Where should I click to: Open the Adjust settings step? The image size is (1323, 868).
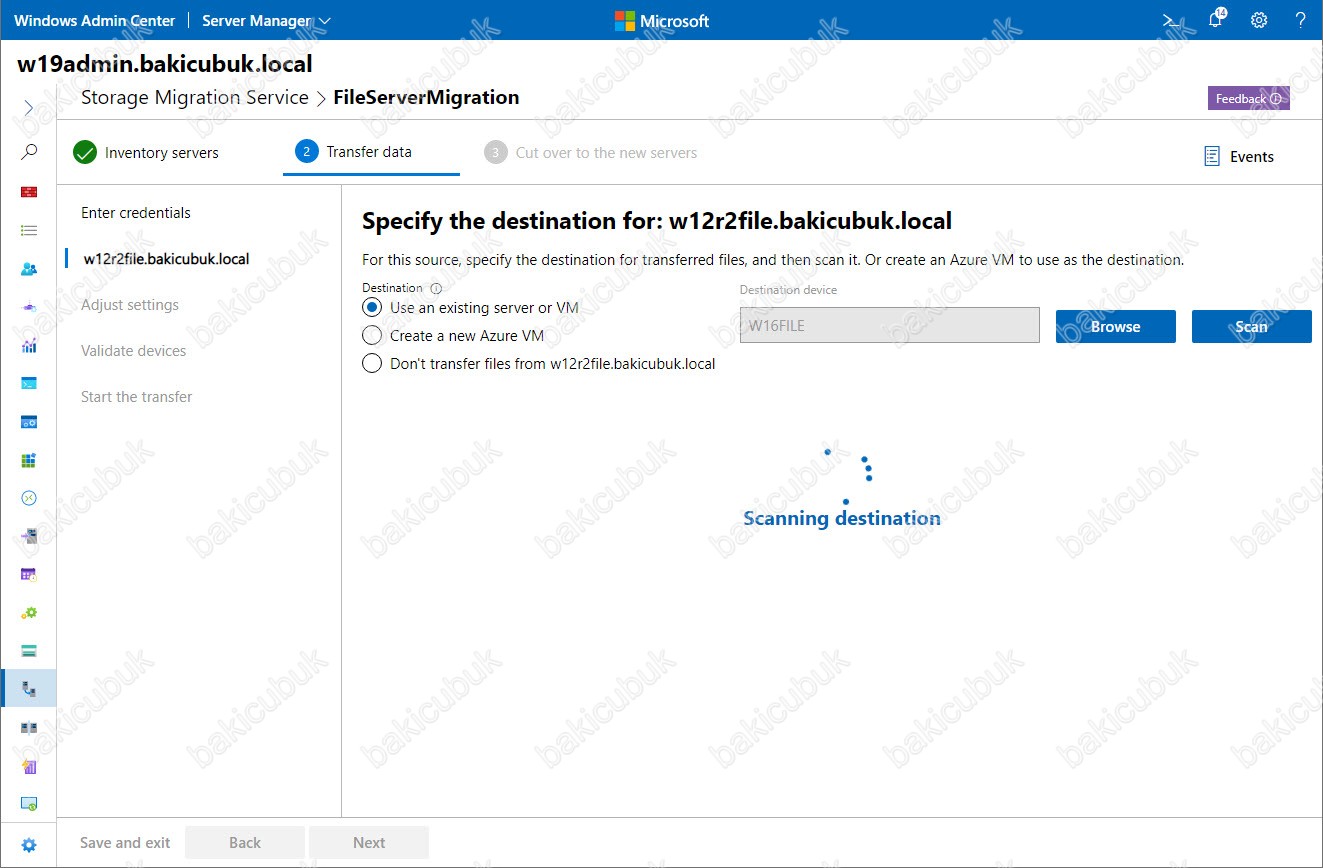click(130, 305)
